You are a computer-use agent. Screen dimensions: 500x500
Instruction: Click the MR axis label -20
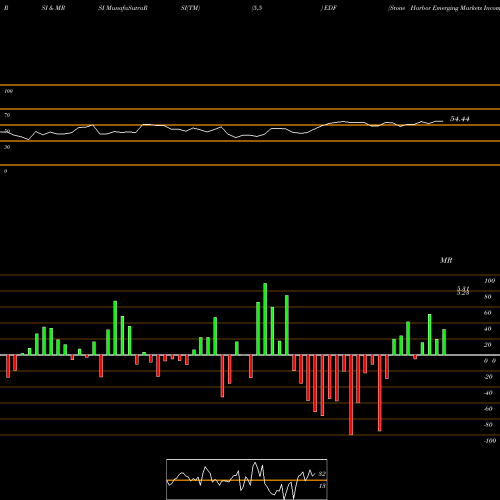[x=488, y=377]
